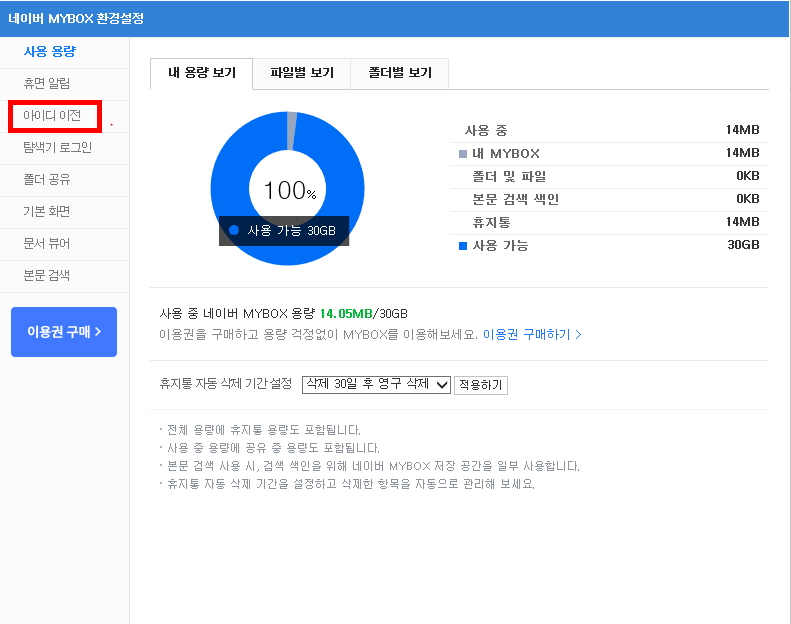The image size is (791, 624).
Task: Click the 30GB value in the 사용 가능 row
Action: 743,245
